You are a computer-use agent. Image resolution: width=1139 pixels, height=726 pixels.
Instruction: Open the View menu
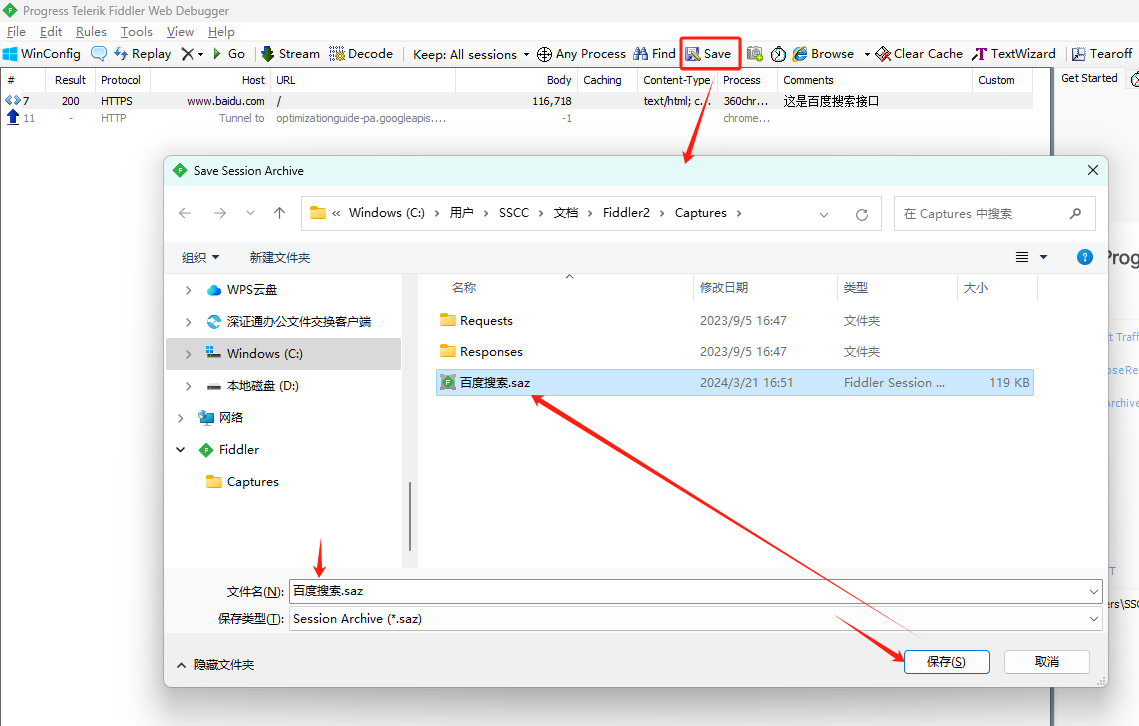click(180, 32)
